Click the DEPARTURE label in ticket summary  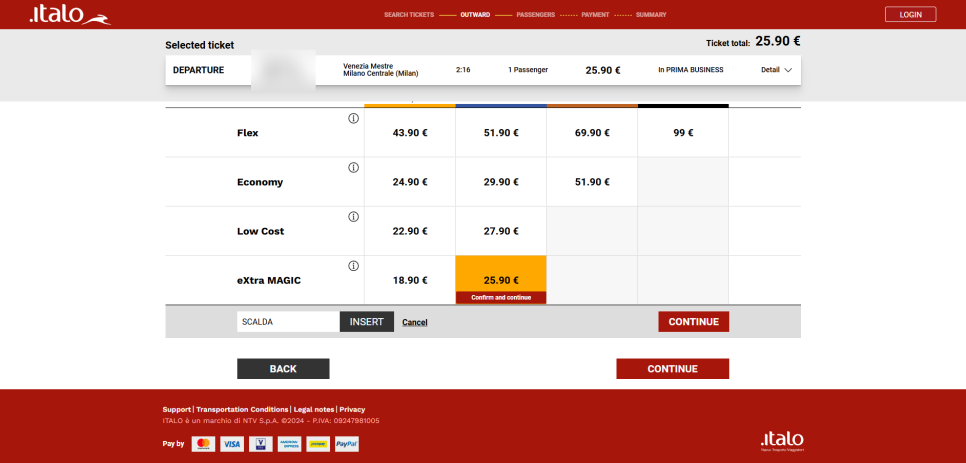[198, 70]
